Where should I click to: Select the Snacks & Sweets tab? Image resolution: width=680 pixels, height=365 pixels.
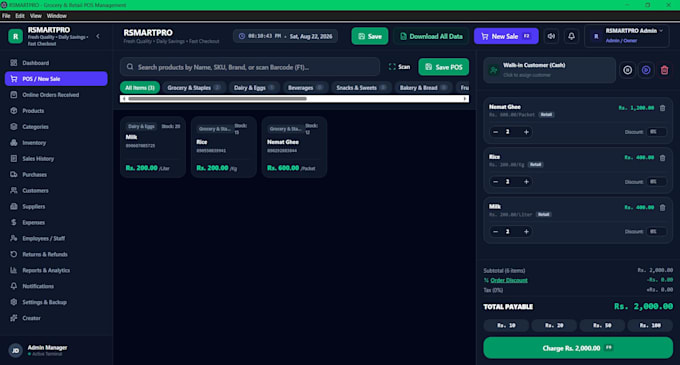click(x=361, y=88)
